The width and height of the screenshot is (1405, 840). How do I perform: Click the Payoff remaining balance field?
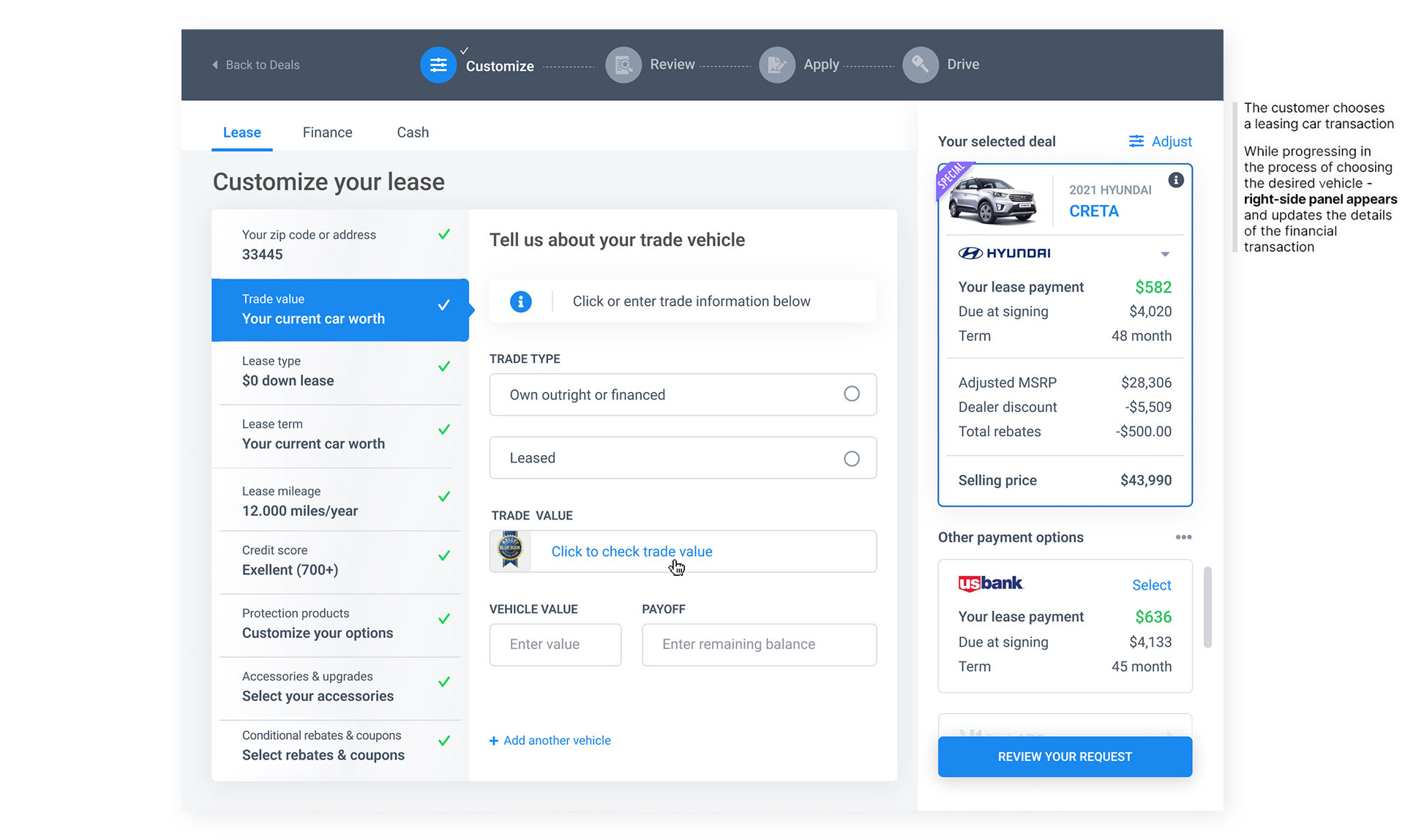(759, 645)
